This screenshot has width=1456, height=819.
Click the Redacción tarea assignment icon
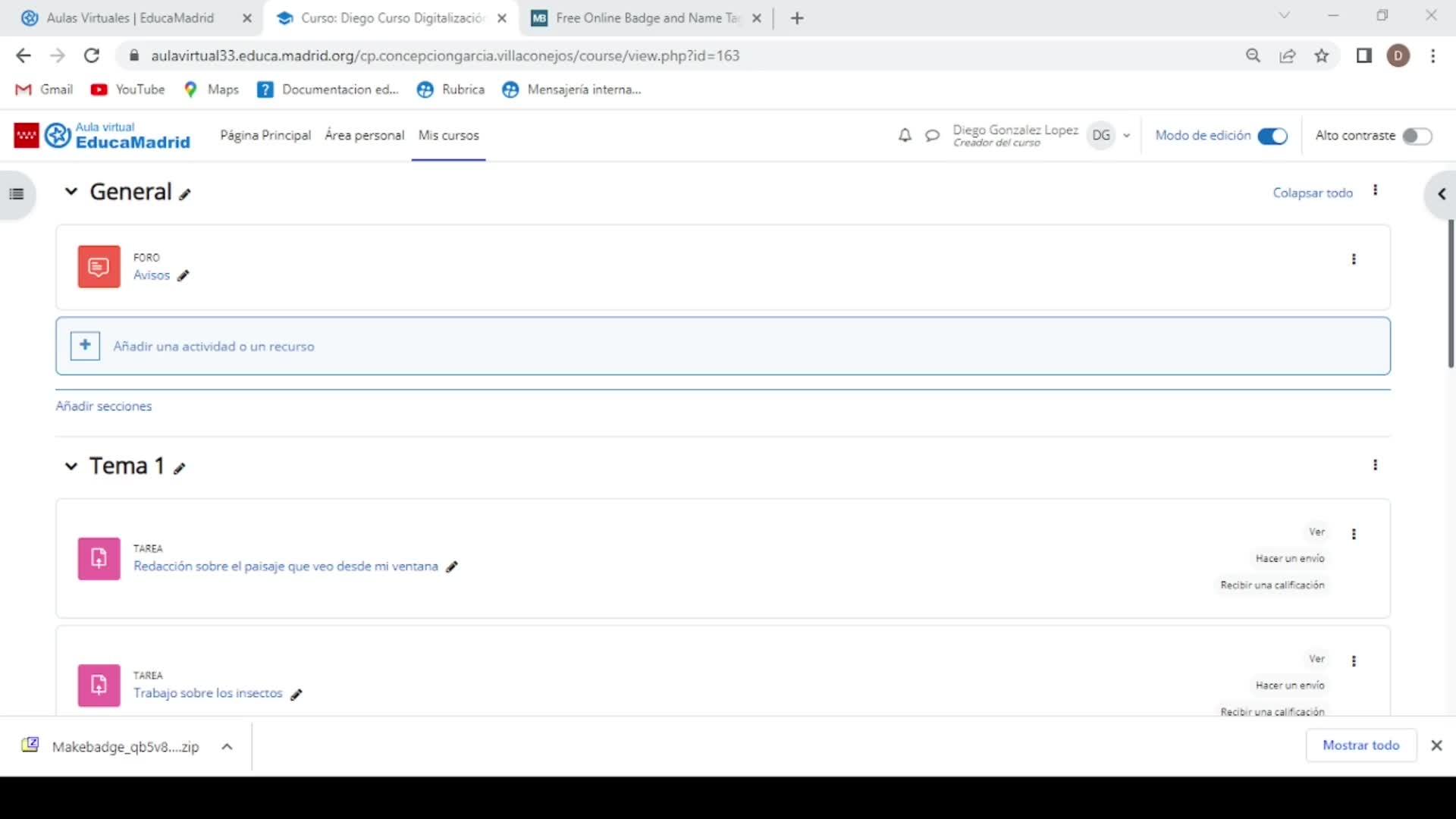tap(99, 559)
